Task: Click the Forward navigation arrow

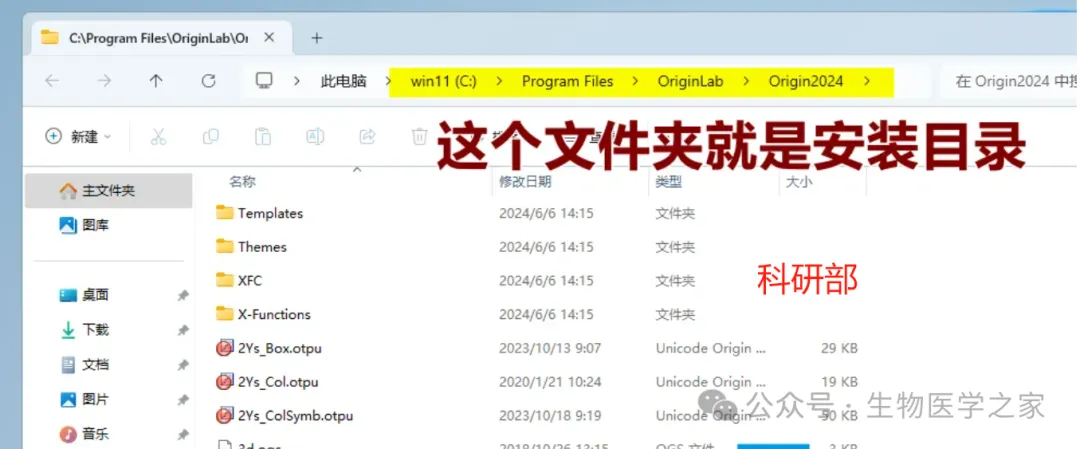Action: tap(104, 81)
